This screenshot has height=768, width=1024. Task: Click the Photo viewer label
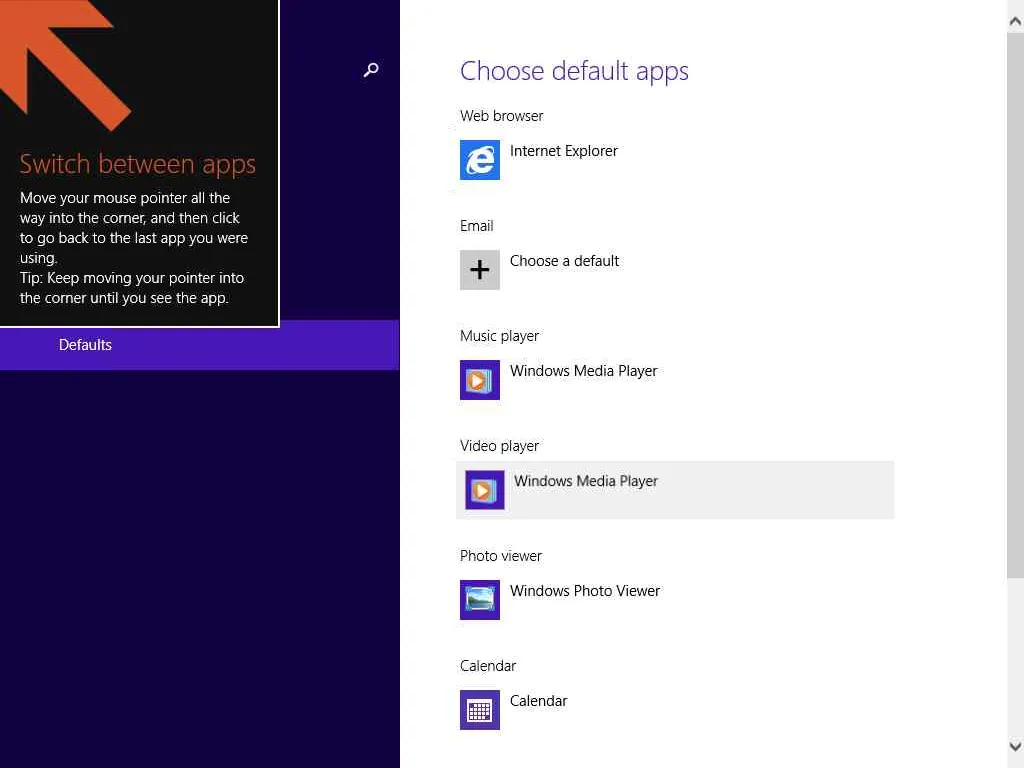tap(500, 556)
